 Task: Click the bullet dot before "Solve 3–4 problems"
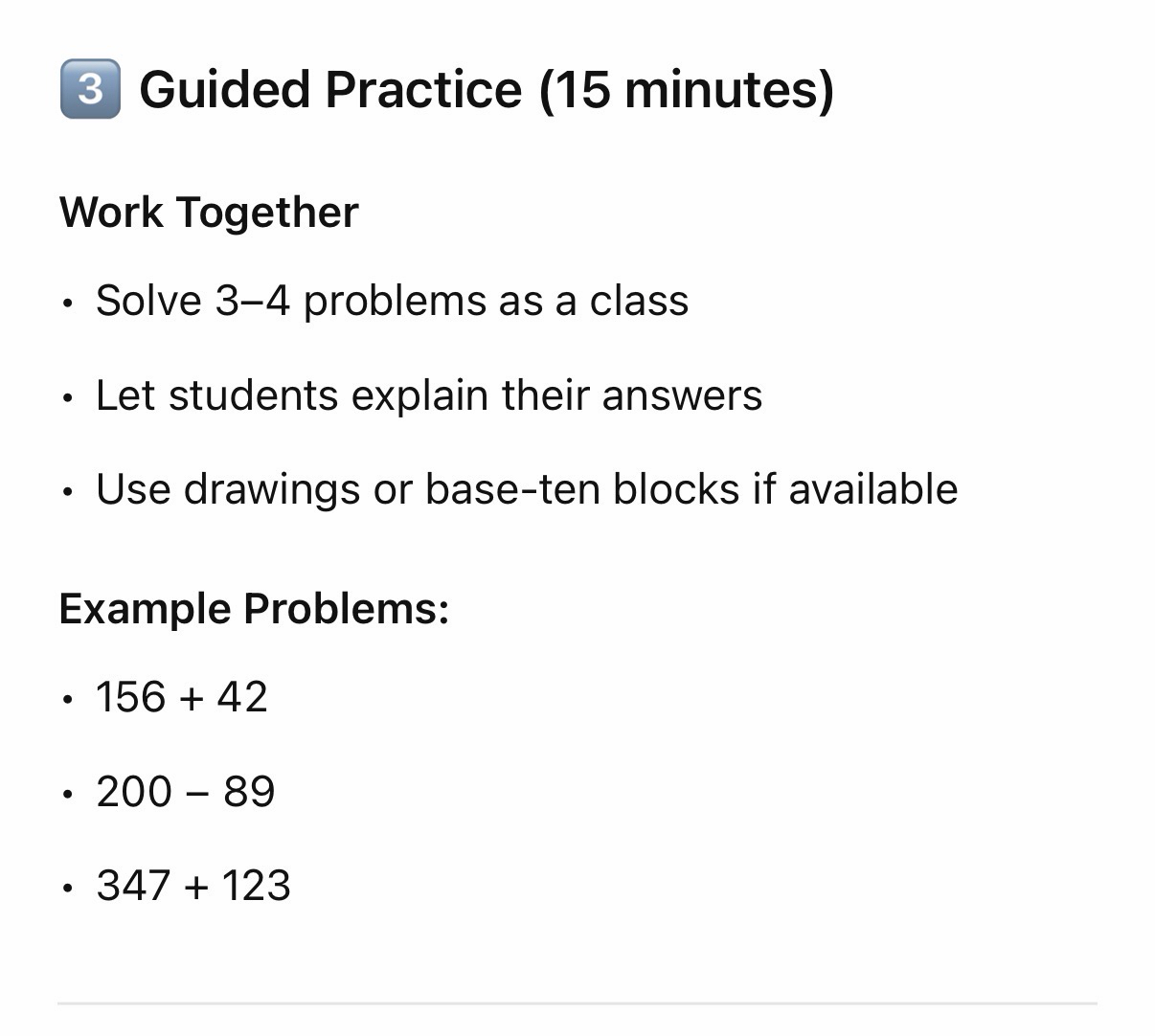click(x=66, y=304)
